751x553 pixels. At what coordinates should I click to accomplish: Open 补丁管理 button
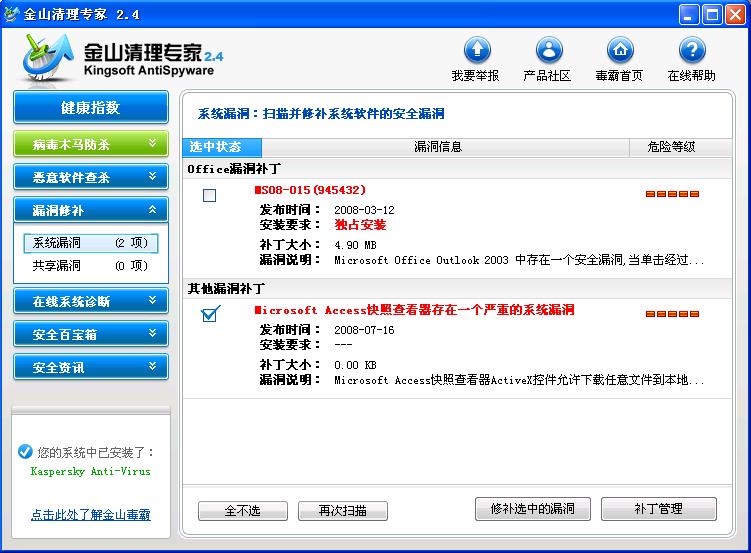(x=659, y=508)
